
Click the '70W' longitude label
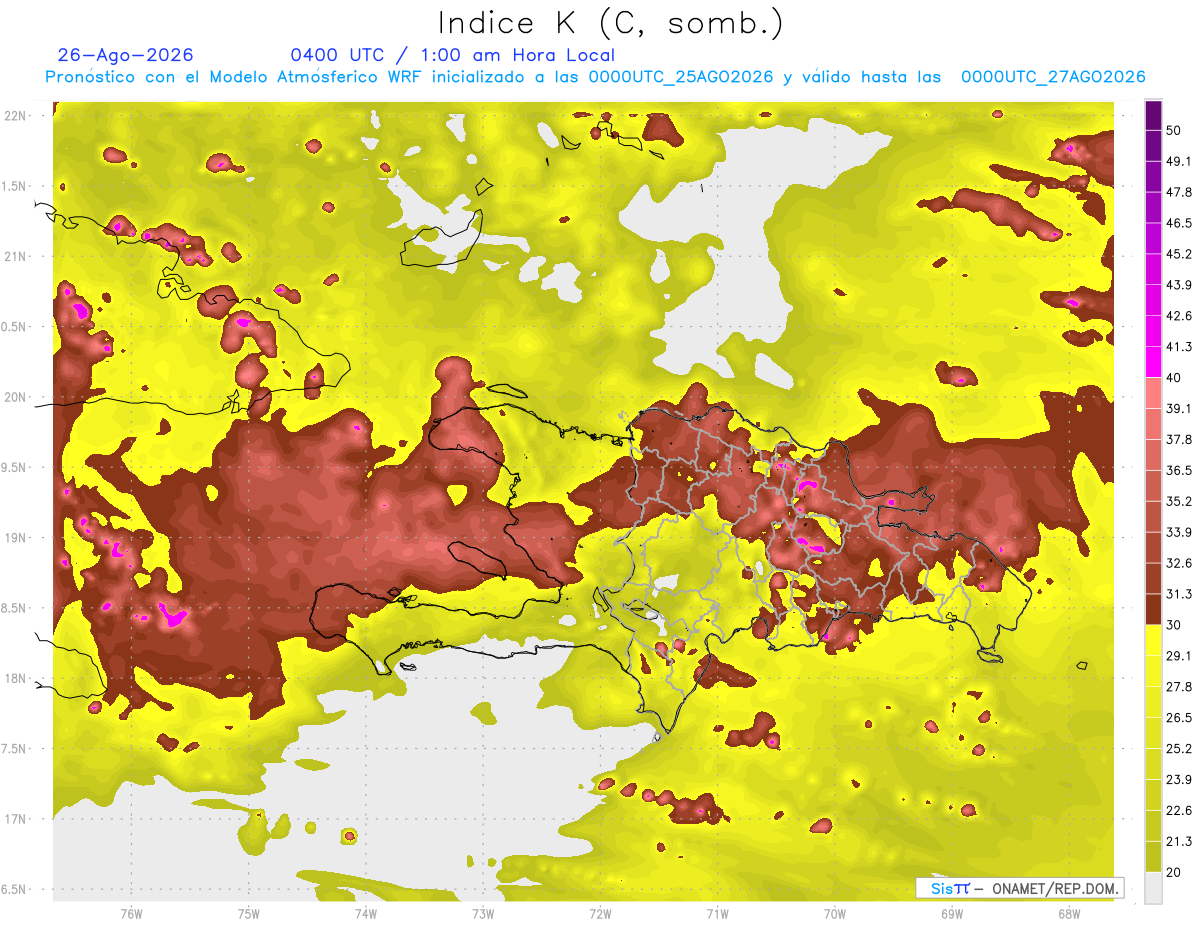pyautogui.click(x=834, y=913)
